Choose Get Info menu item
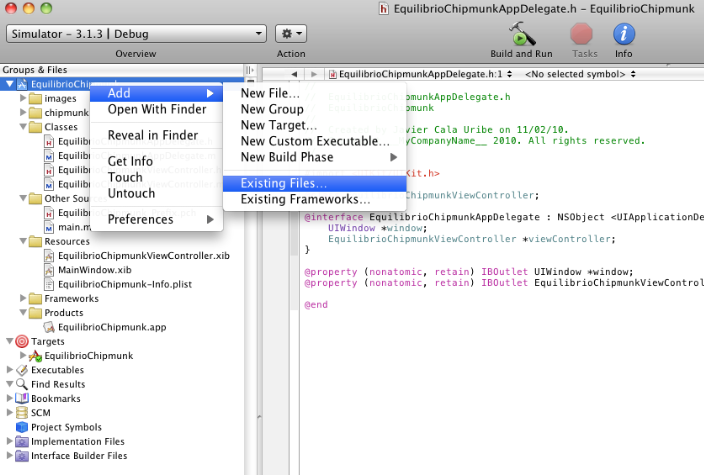 156,162
